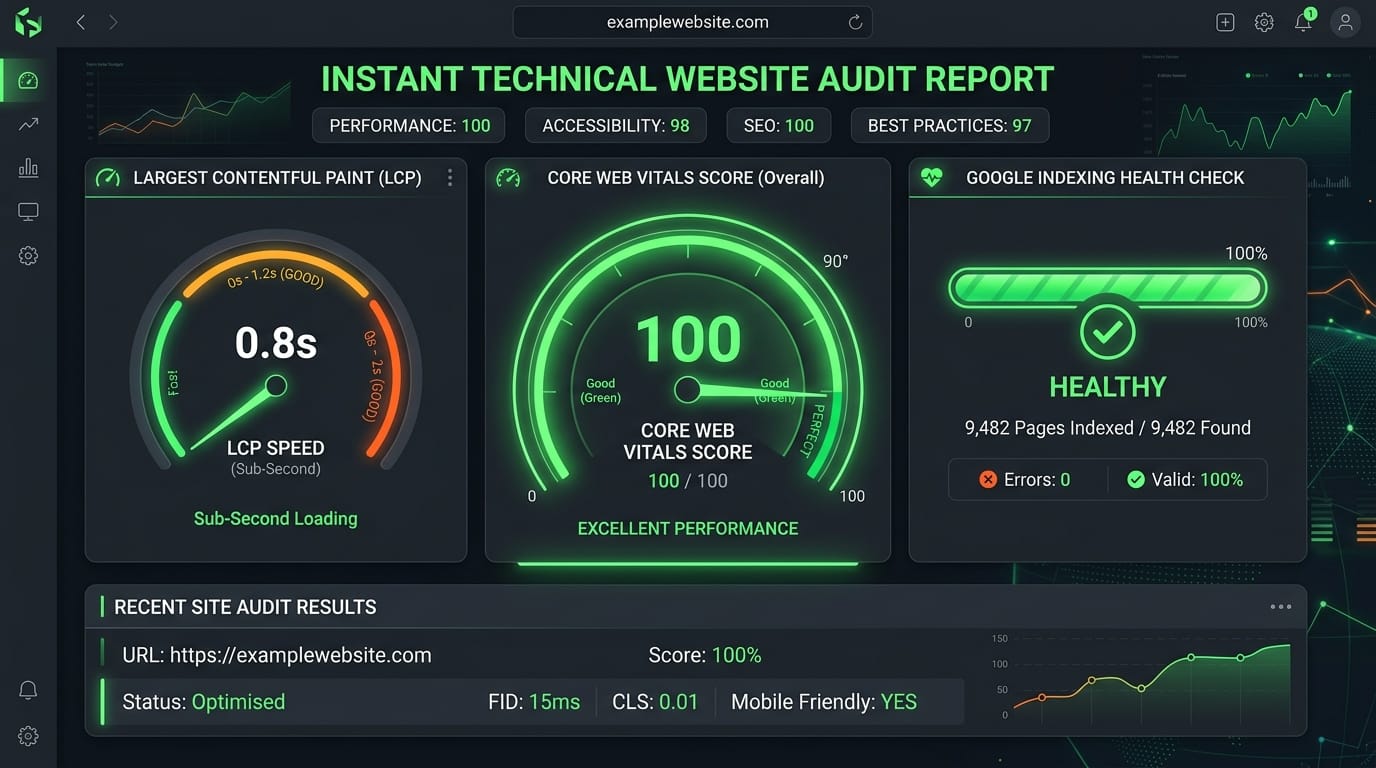Click the "Status: Optimised" row
The height and width of the screenshot is (768, 1376).
[533, 702]
